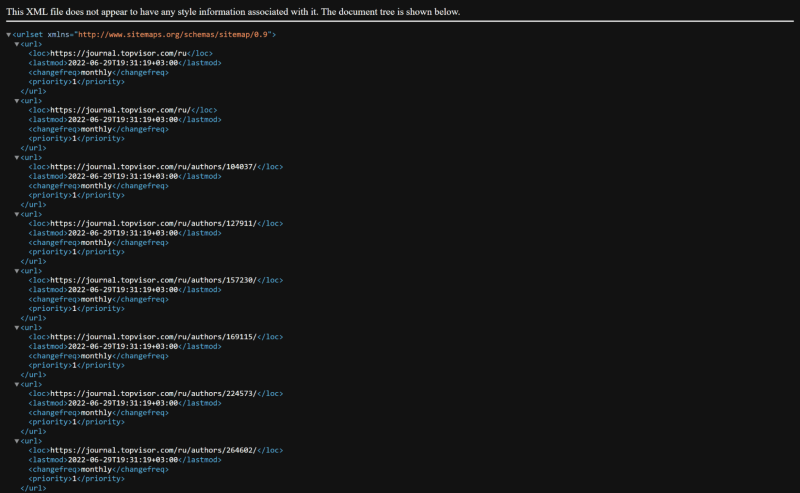
Task: Click the loc URL ending in authors/127911/
Action: click(x=154, y=223)
